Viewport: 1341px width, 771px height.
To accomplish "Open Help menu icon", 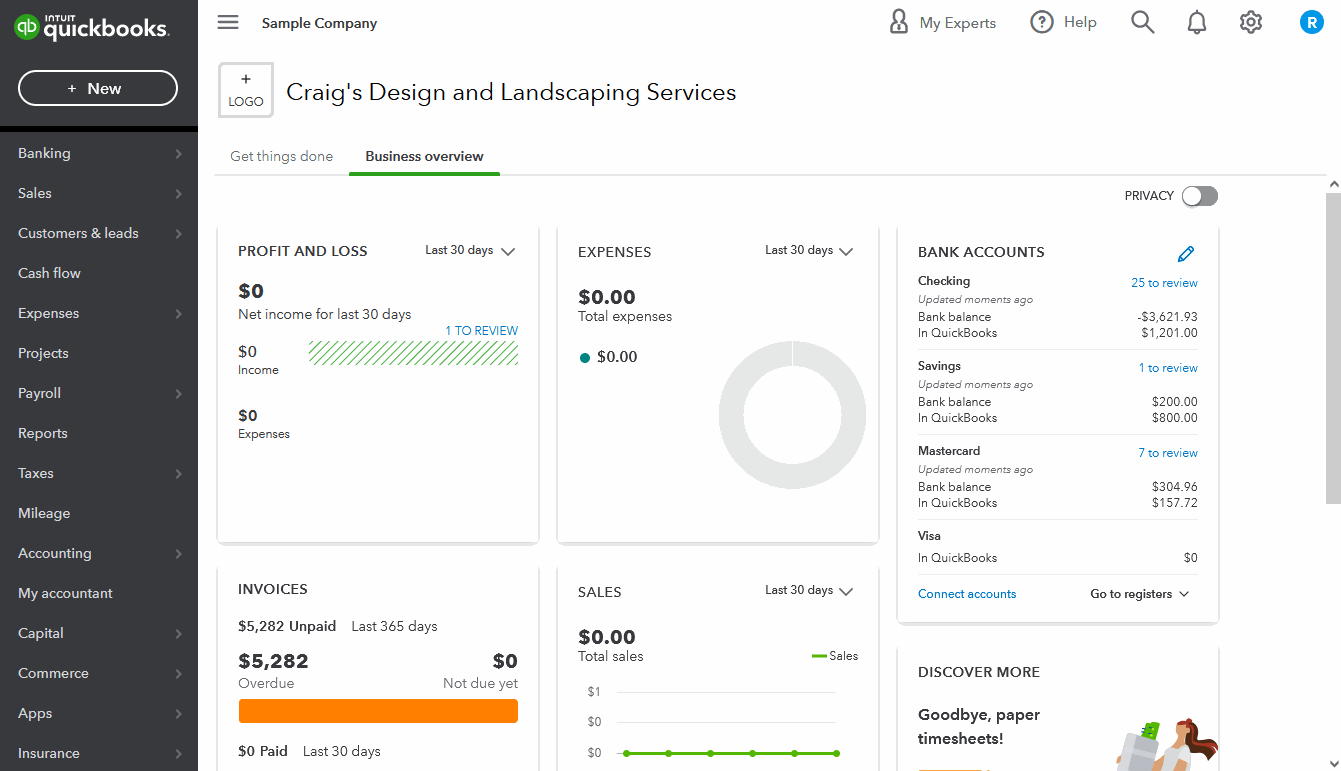I will coord(1041,21).
